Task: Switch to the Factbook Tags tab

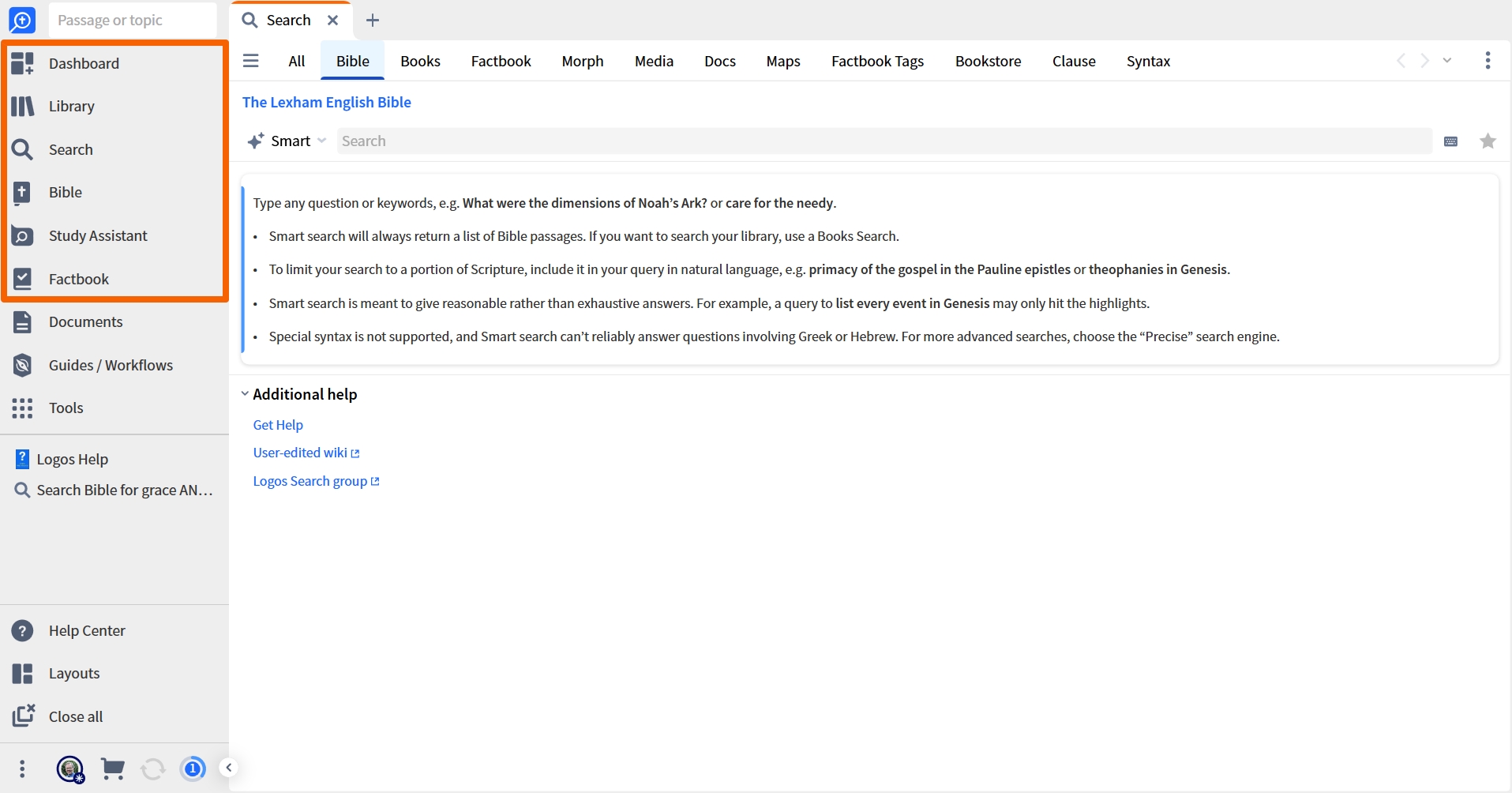Action: [877, 61]
